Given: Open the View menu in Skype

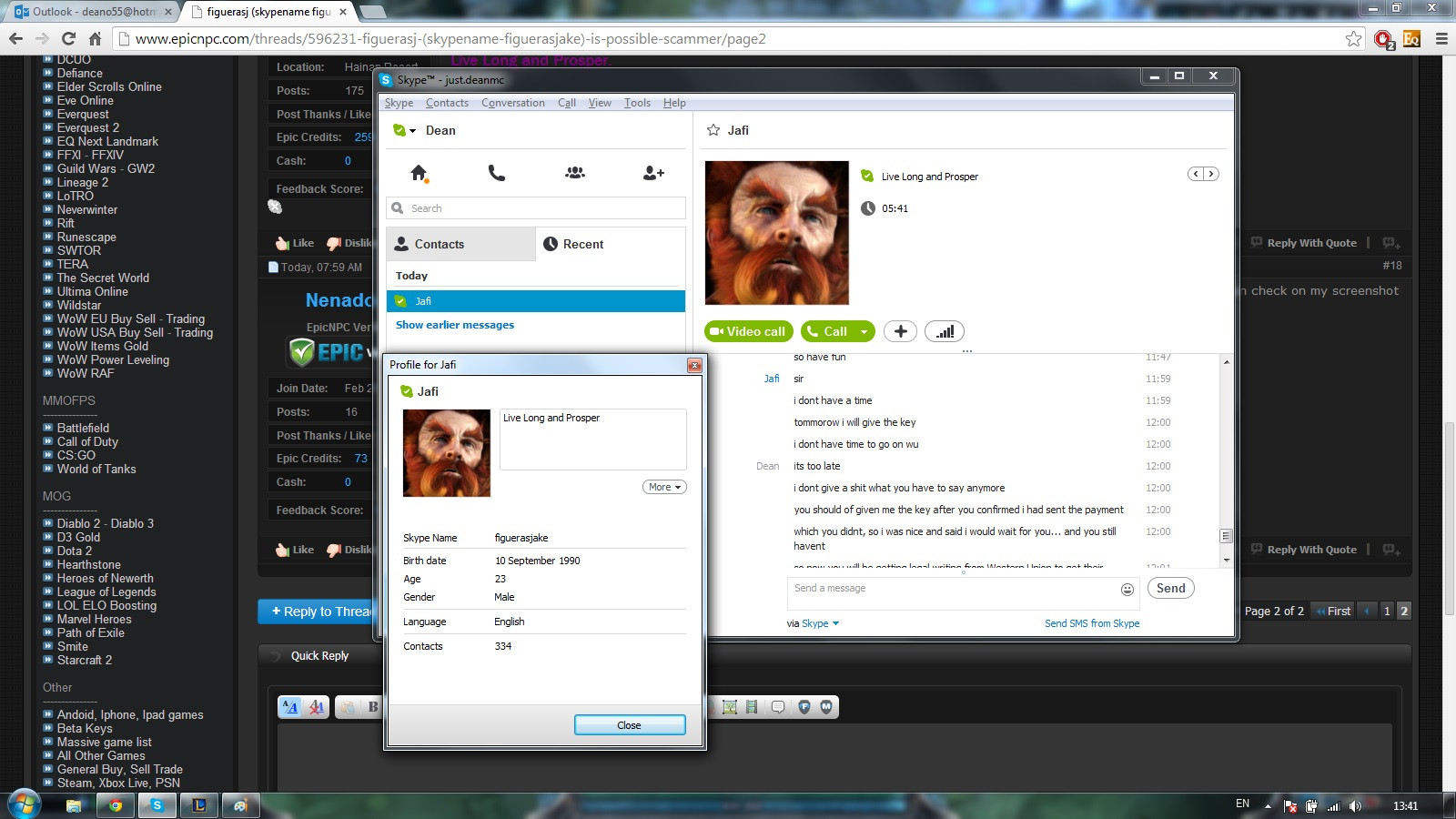Looking at the screenshot, I should (x=600, y=103).
